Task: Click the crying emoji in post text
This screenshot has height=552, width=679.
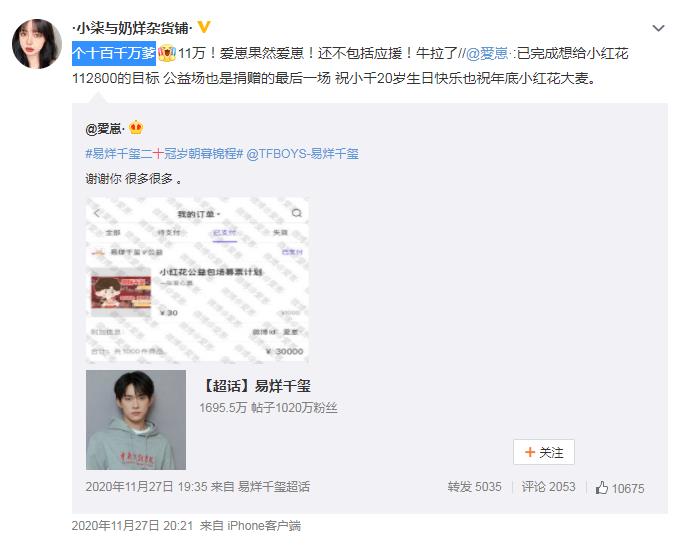Action: click(x=166, y=53)
